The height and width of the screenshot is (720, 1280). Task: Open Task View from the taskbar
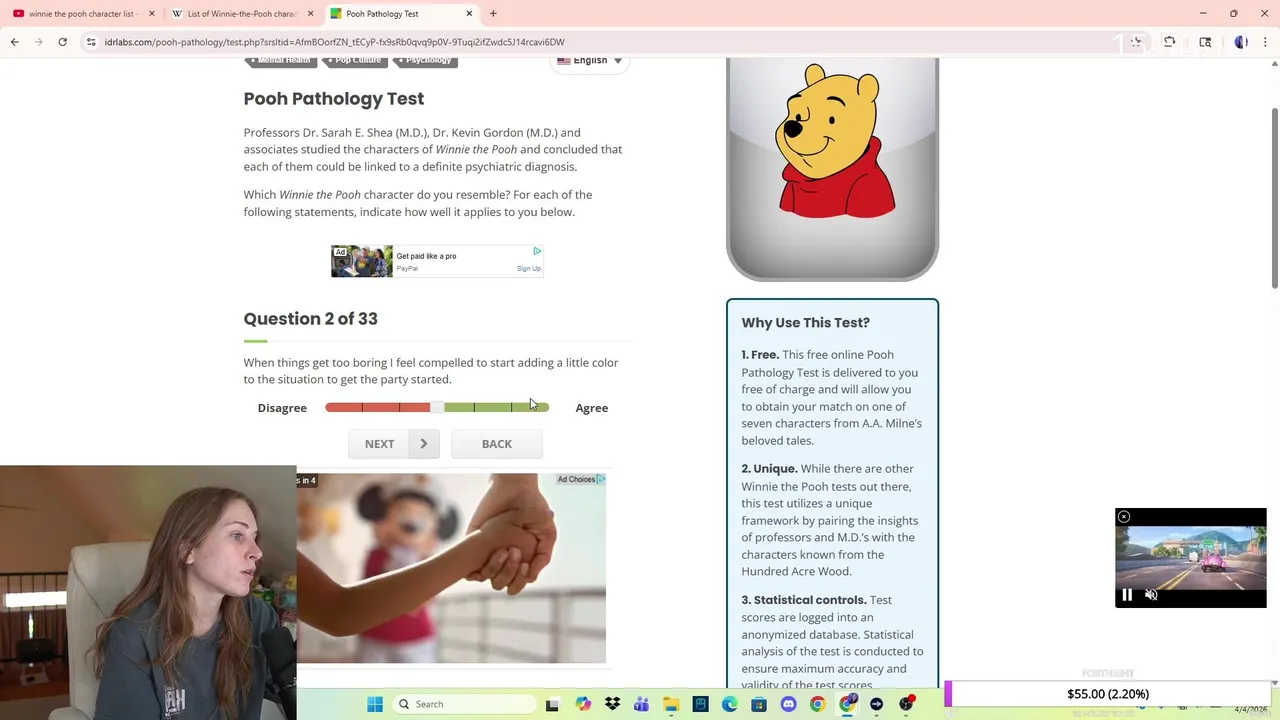552,704
